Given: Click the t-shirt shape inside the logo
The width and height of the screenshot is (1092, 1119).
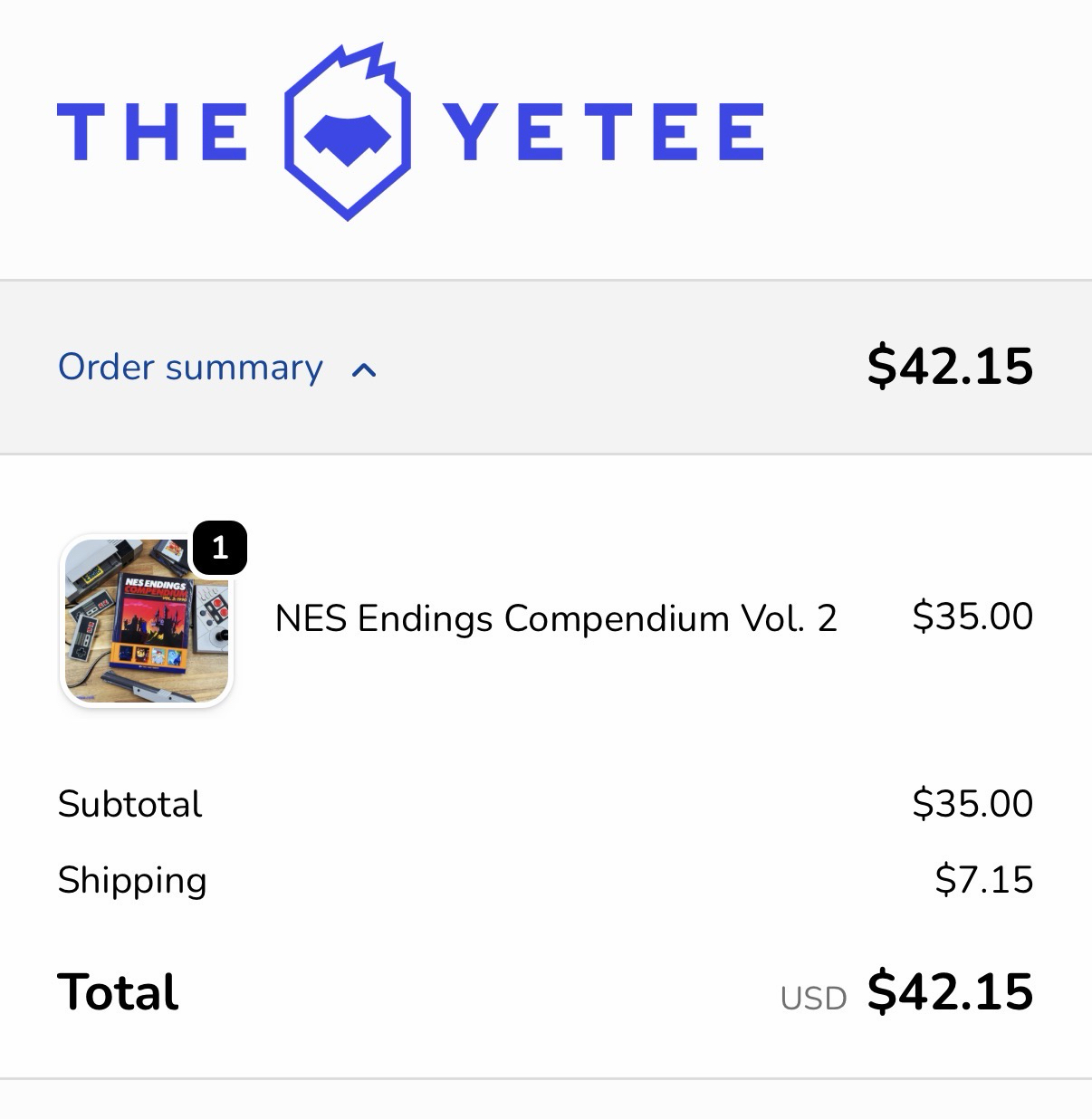Looking at the screenshot, I should [x=347, y=136].
